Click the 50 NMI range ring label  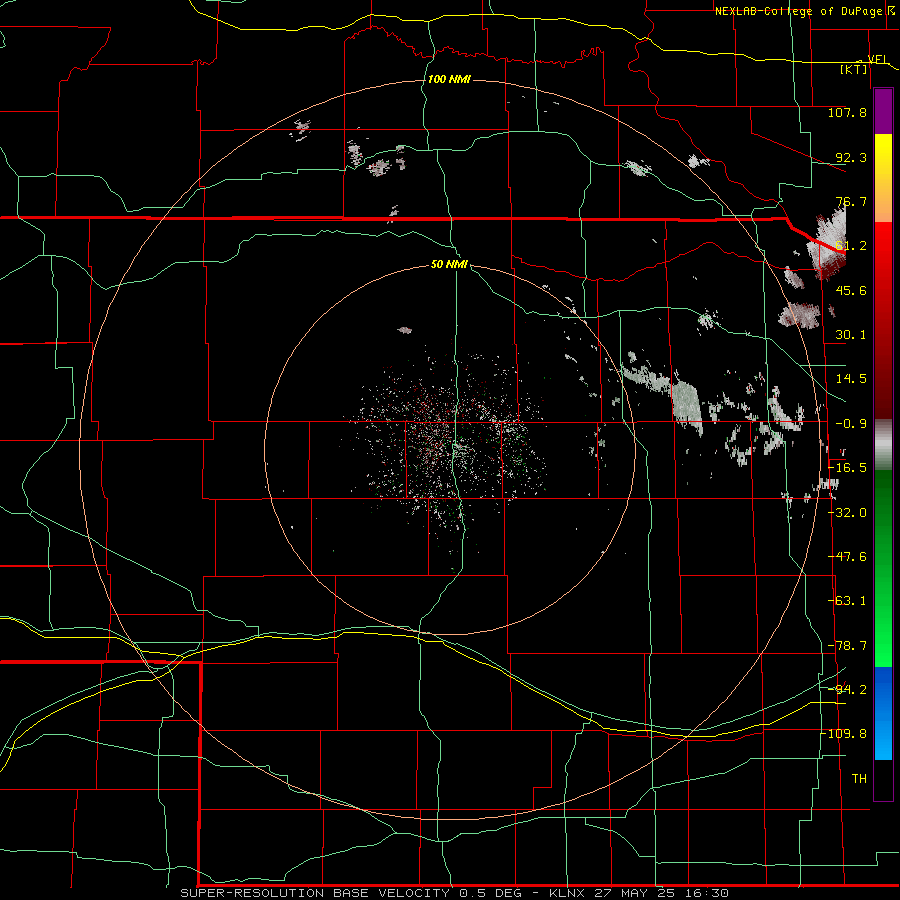click(x=449, y=265)
